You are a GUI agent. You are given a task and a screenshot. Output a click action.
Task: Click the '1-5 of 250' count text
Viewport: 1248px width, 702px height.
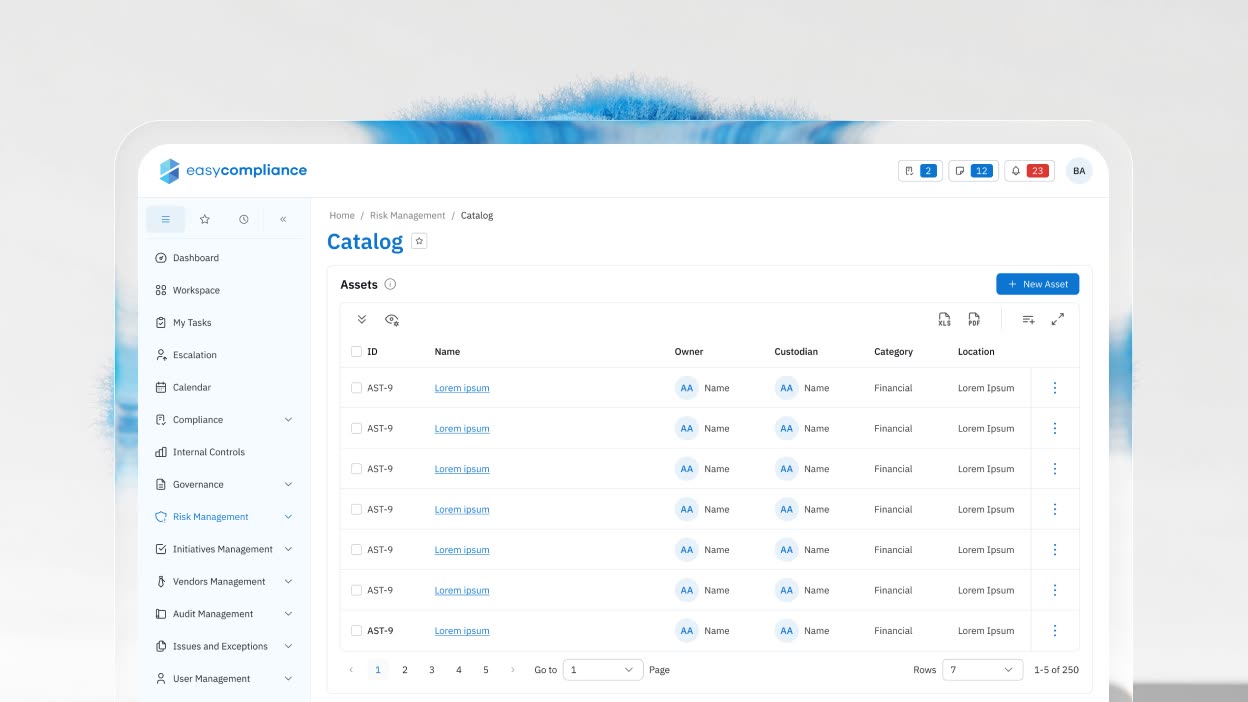pyautogui.click(x=1056, y=670)
